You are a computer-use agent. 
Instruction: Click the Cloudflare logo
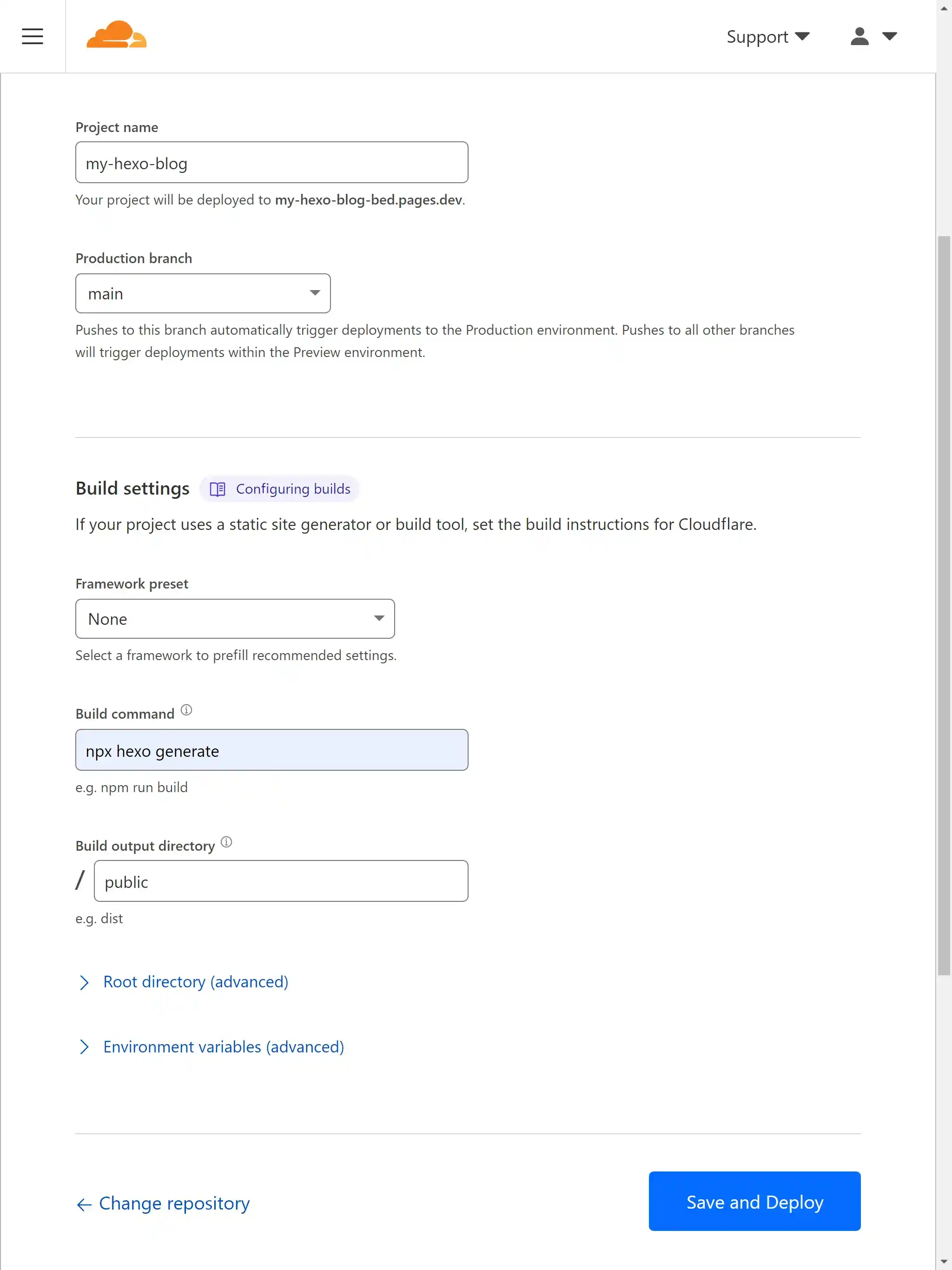pyautogui.click(x=116, y=36)
